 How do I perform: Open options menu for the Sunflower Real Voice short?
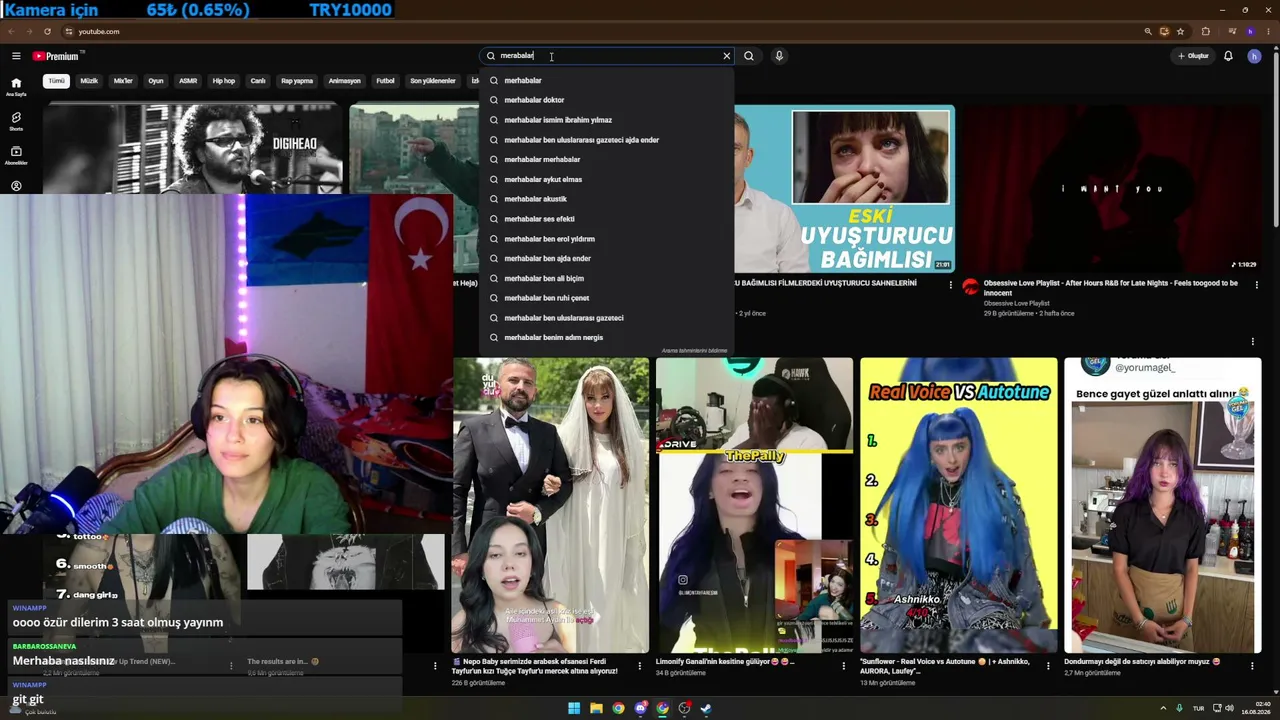point(1048,665)
